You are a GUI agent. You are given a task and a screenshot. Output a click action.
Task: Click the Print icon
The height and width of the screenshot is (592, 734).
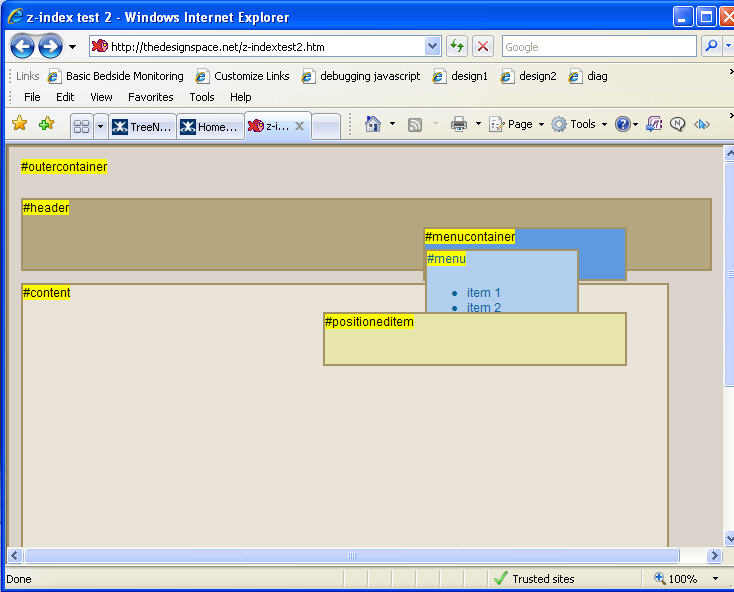coord(459,124)
